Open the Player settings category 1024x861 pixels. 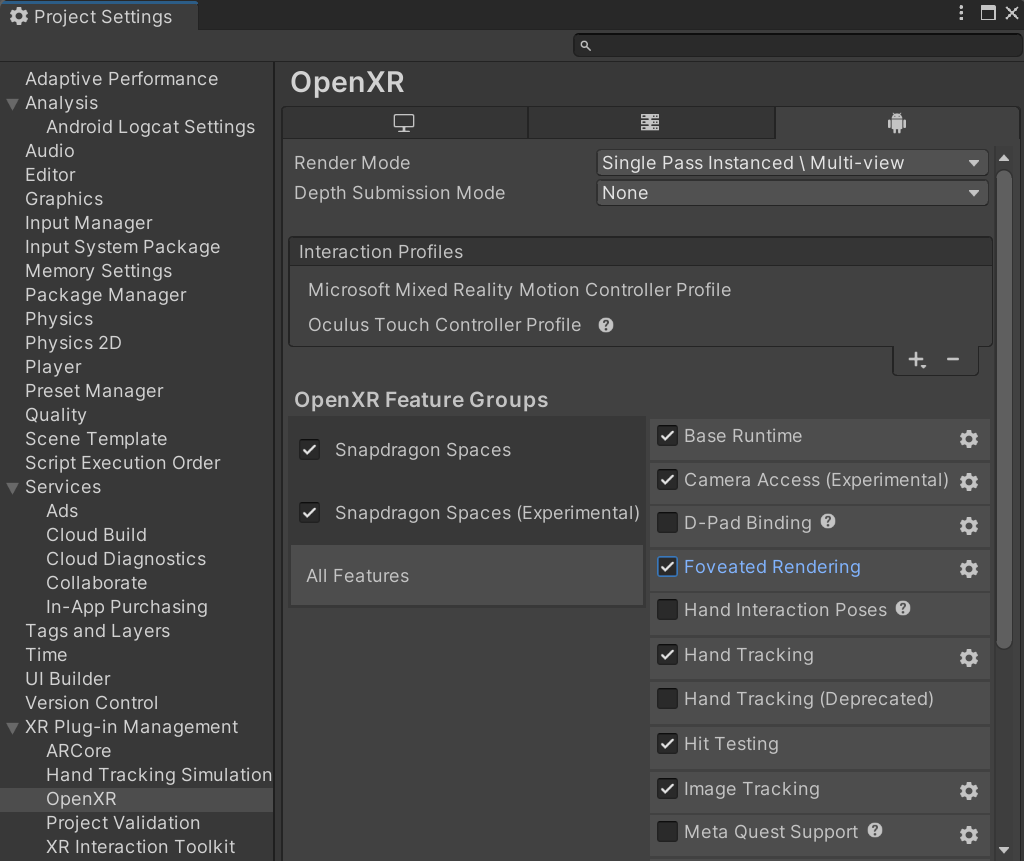pos(54,367)
